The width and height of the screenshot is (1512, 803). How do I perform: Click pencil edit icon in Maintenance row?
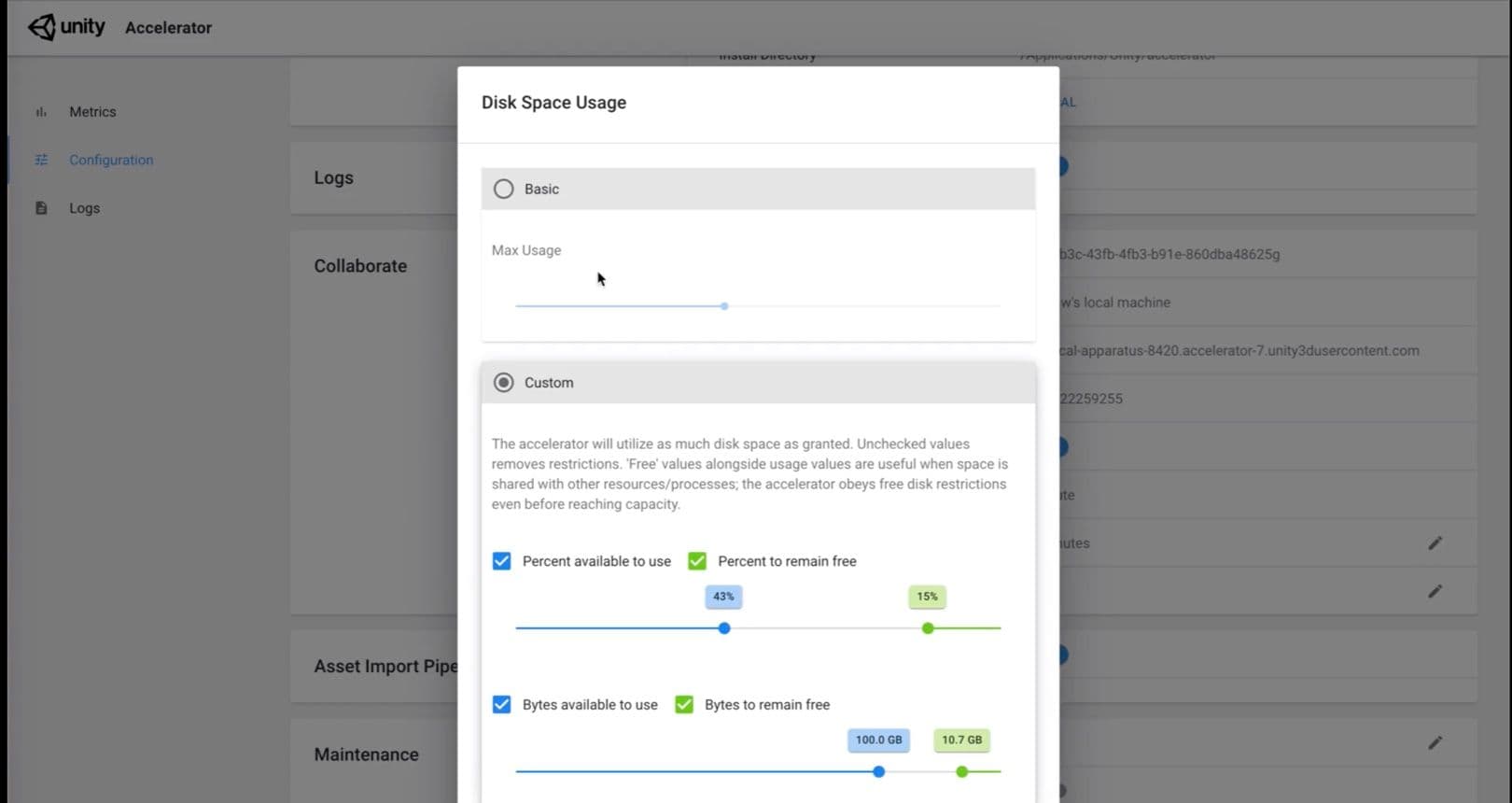[x=1435, y=743]
